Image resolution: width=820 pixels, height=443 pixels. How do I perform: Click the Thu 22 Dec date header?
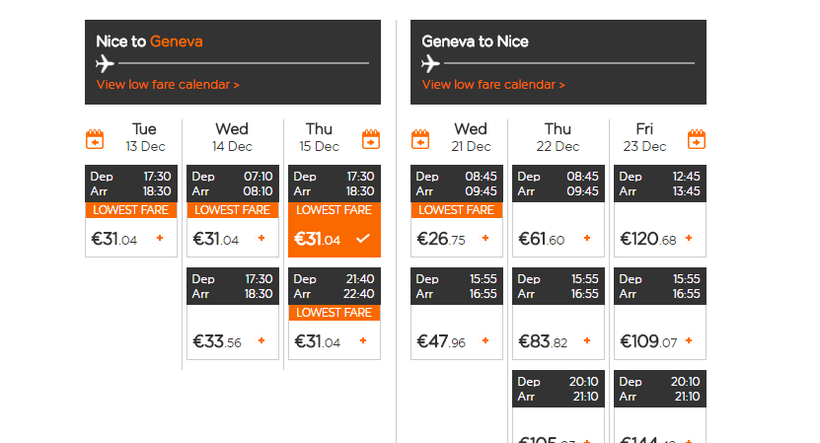point(558,137)
